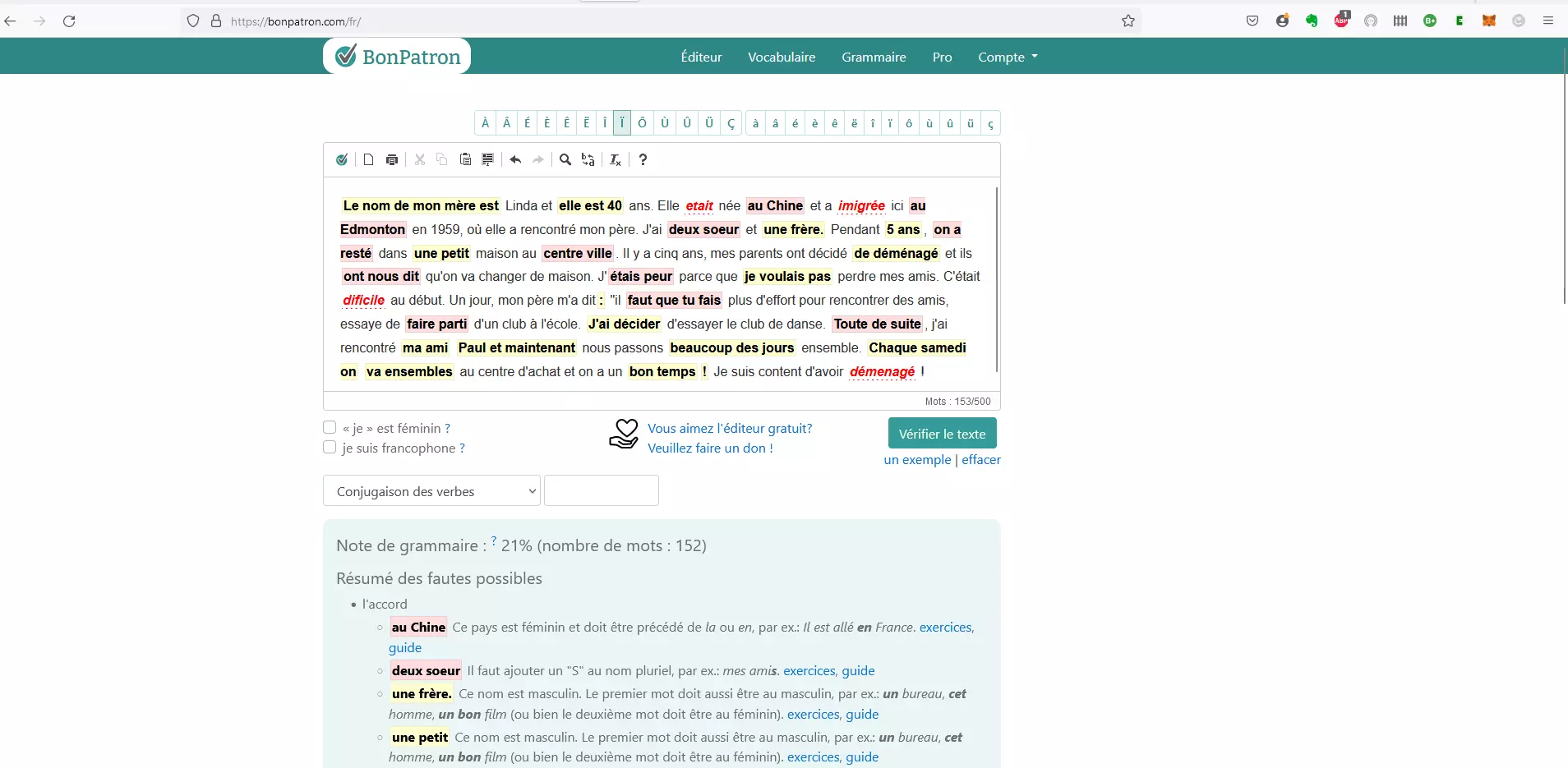Open the MetaMask fox extension
The image size is (1568, 768).
(1489, 21)
